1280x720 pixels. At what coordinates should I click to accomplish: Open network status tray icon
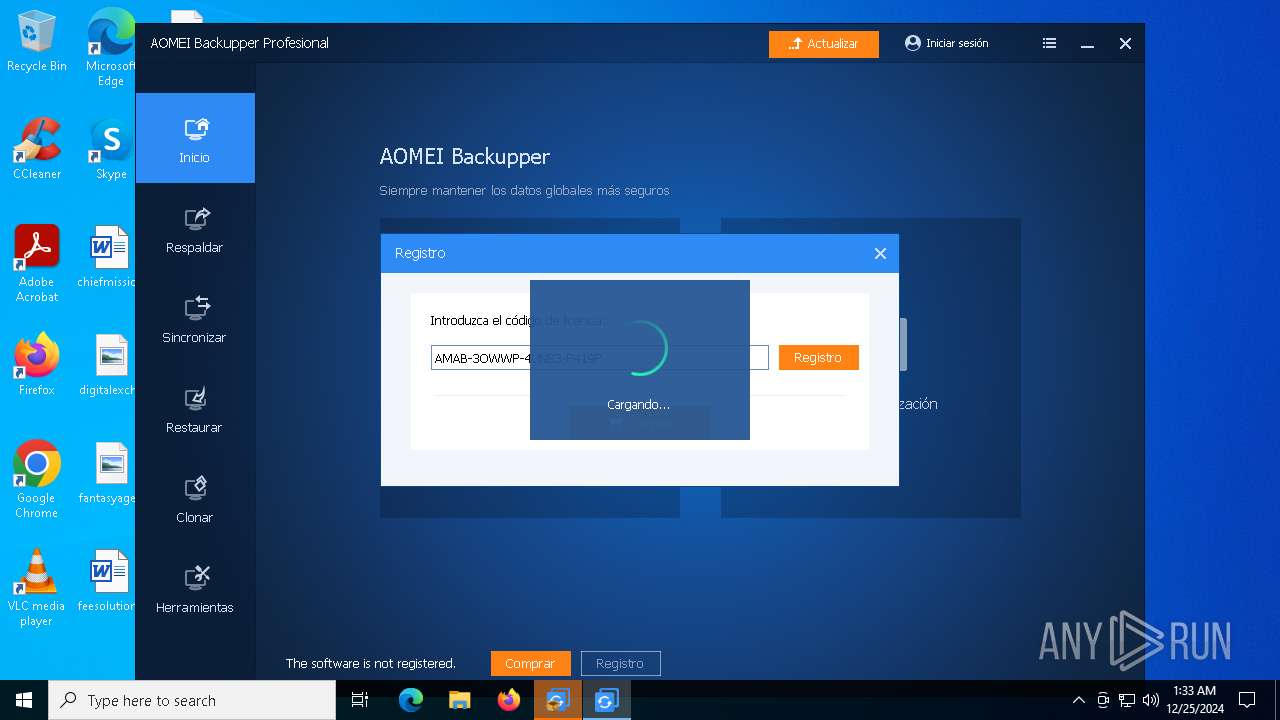tap(1127, 700)
